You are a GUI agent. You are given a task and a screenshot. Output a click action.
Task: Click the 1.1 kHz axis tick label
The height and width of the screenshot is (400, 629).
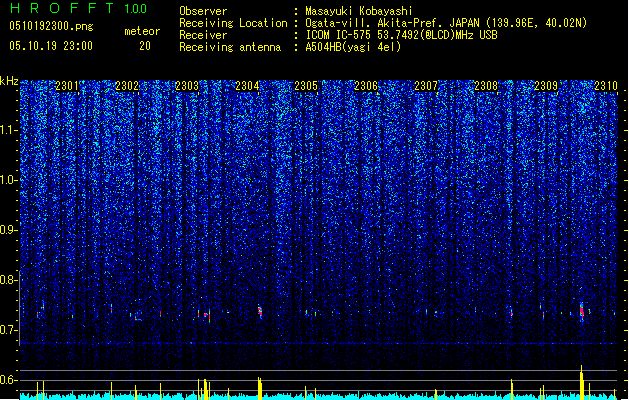(x=9, y=131)
